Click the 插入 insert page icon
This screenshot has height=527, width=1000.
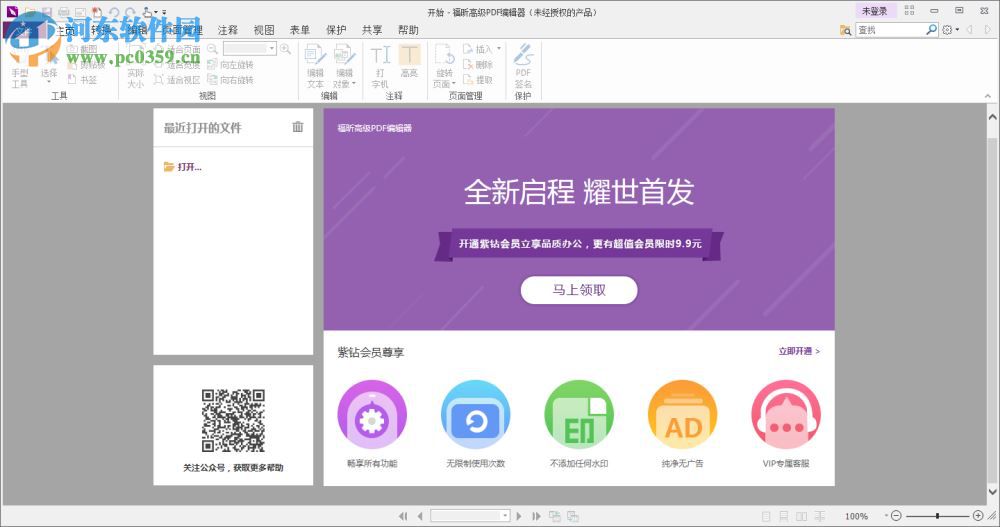tap(468, 49)
